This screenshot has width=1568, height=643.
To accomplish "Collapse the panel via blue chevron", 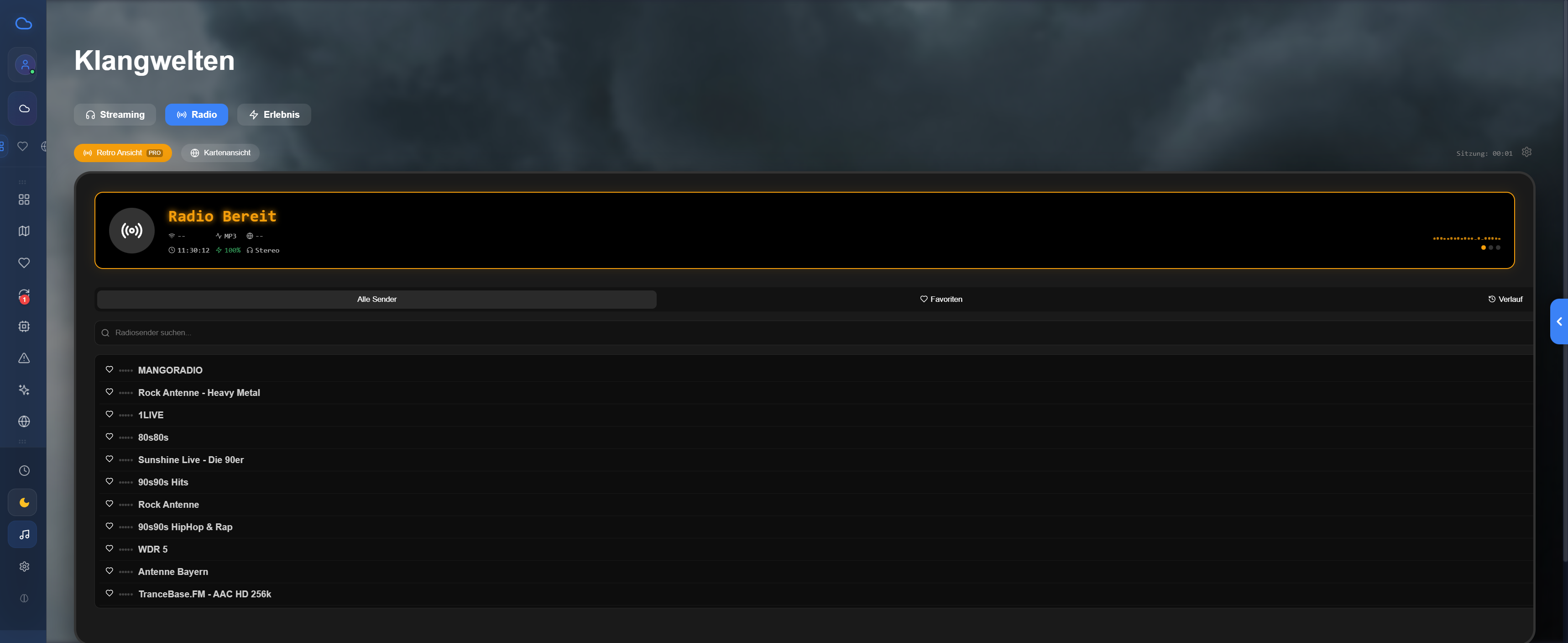I will click(1559, 321).
